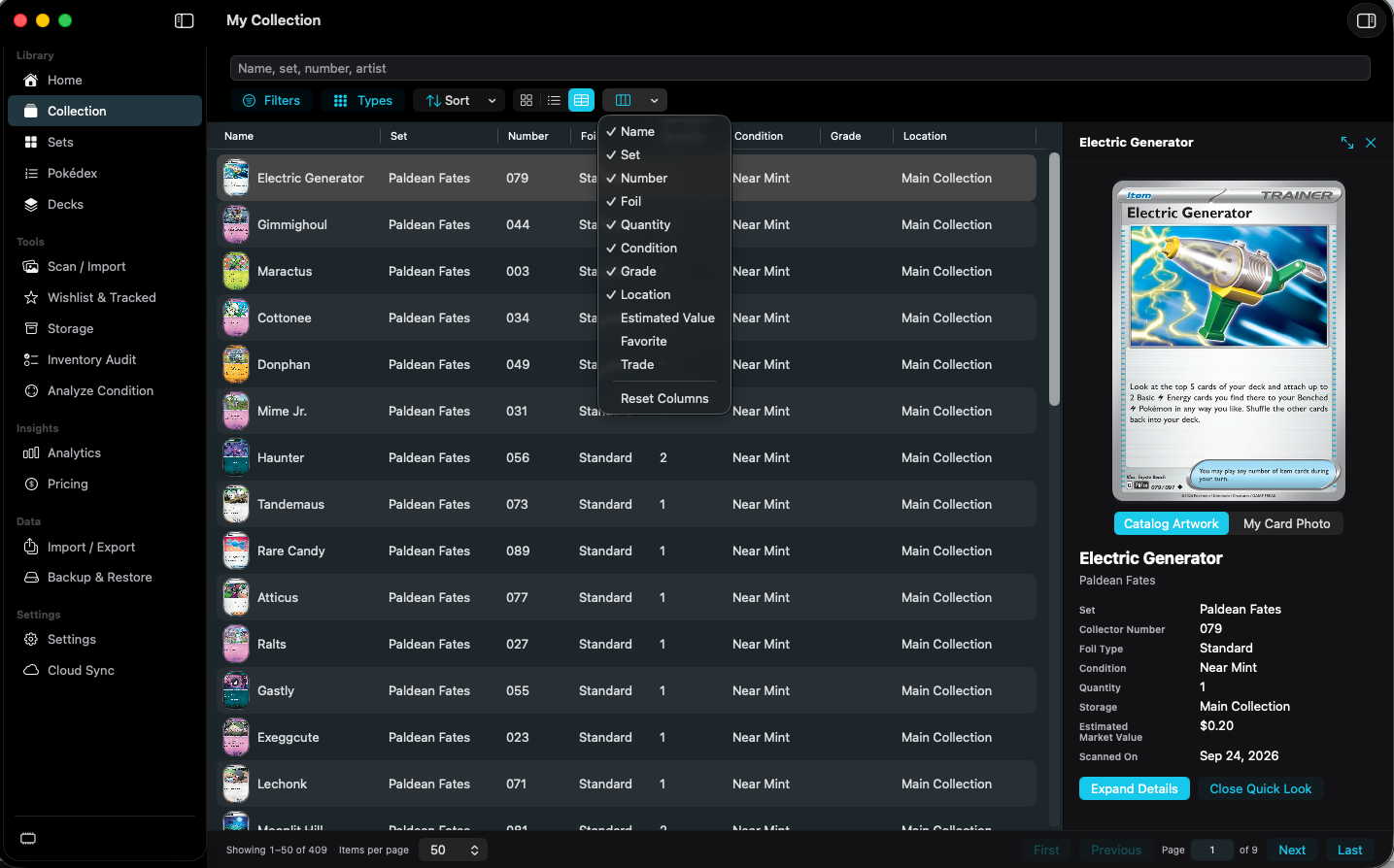Switch to list view layout
1394x868 pixels.
pyautogui.click(x=554, y=100)
